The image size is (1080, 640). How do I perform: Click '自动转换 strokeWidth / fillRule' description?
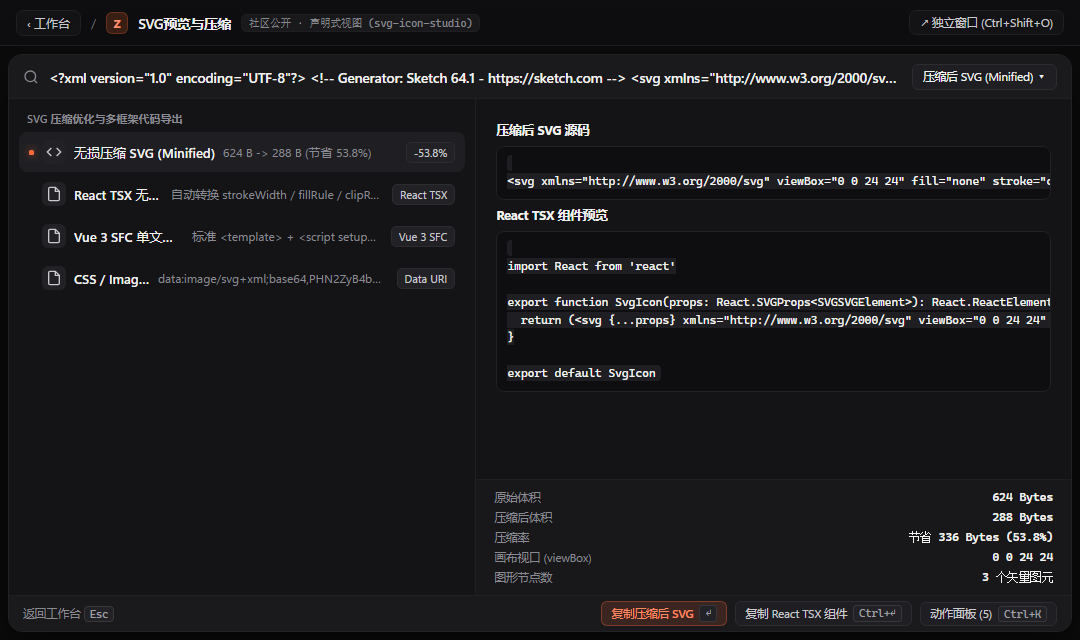coord(276,195)
